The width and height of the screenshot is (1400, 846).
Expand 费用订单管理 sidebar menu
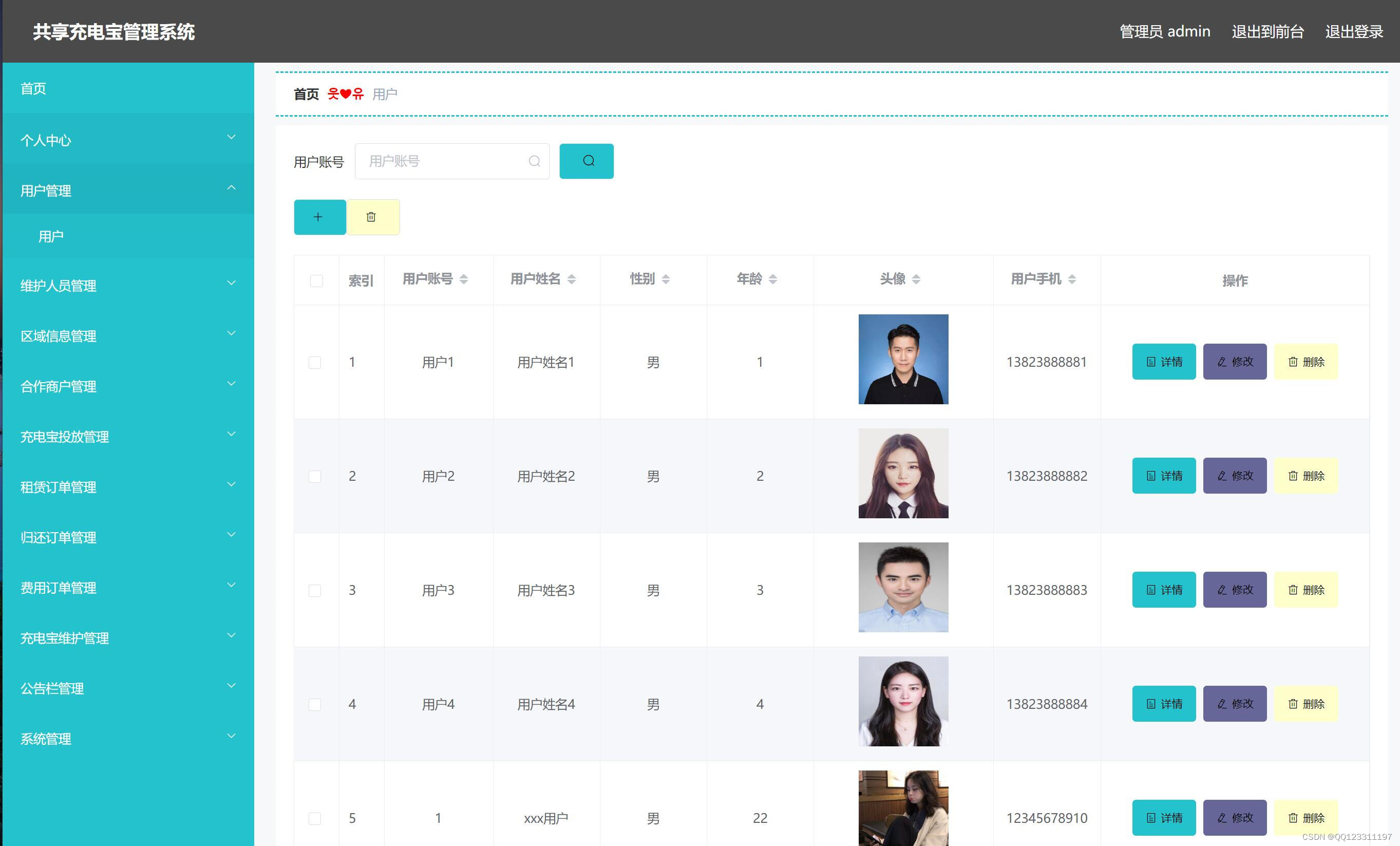point(128,587)
